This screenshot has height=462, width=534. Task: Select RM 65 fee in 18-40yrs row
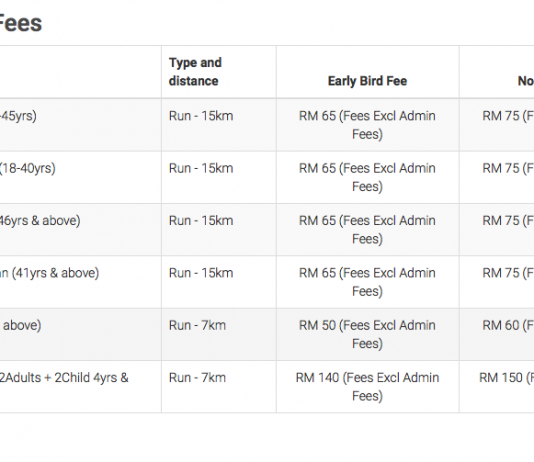(x=367, y=177)
